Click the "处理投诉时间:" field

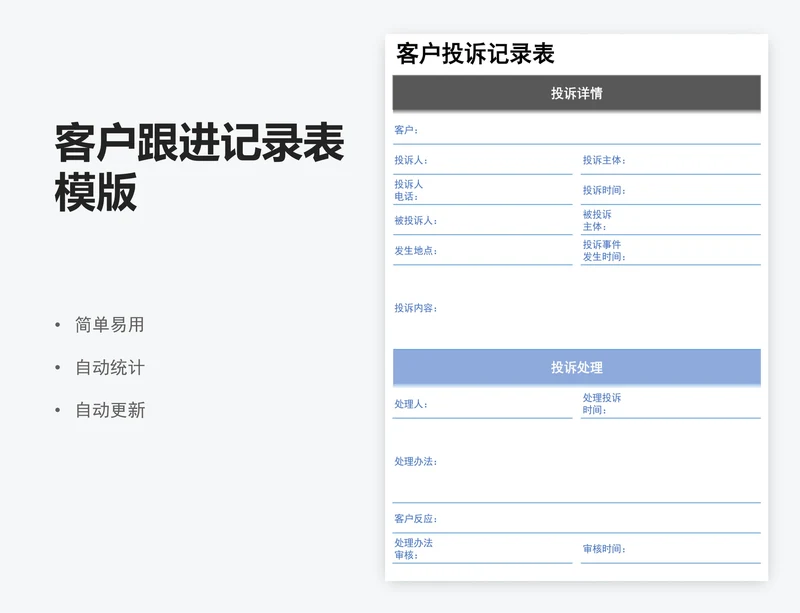tap(670, 404)
